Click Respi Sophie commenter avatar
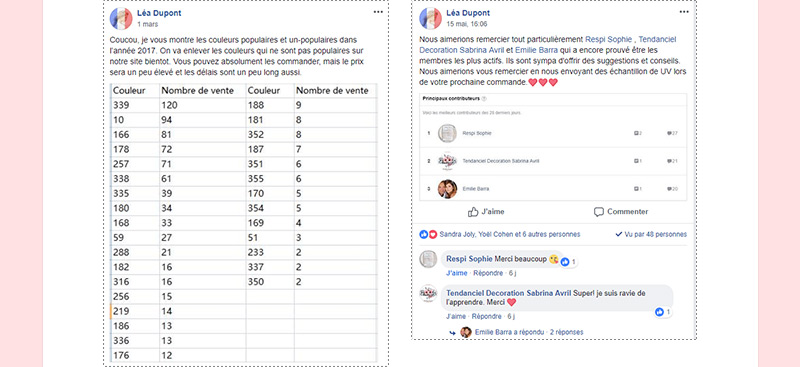This screenshot has height=367, width=800. tap(428, 259)
